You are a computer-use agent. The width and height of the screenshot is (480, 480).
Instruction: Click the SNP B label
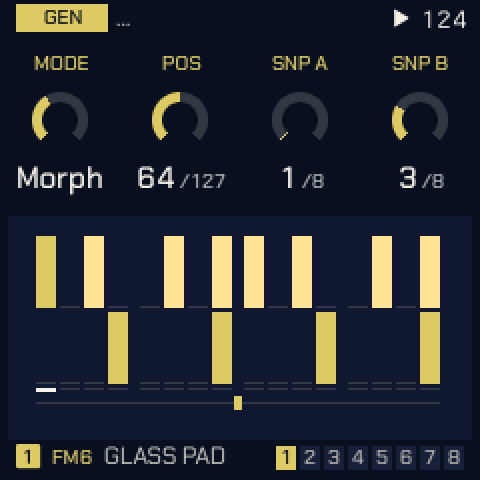coord(420,63)
